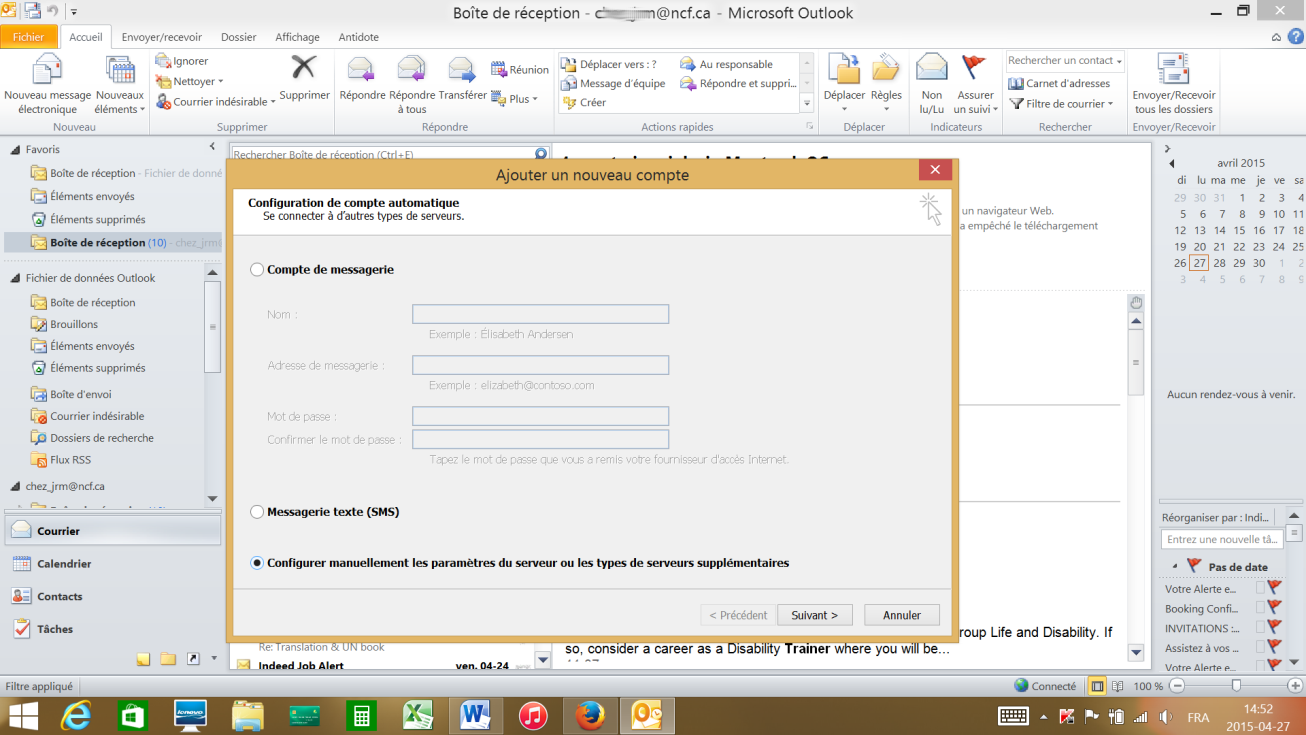Click the Annuler button
This screenshot has width=1306, height=735.
(x=902, y=615)
